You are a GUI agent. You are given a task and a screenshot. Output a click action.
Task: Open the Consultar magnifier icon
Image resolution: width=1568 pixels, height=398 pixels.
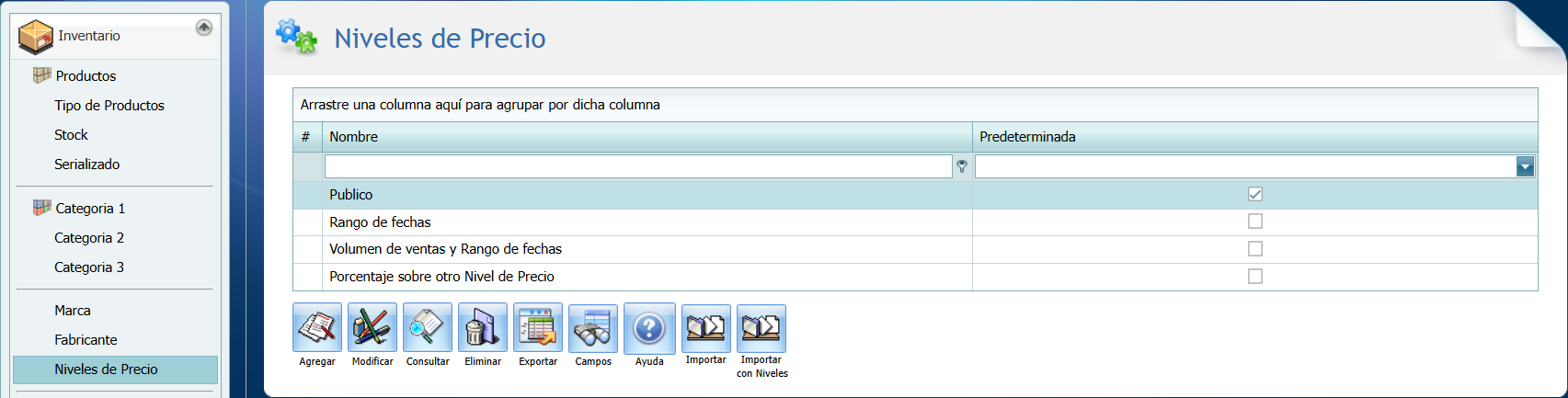428,328
